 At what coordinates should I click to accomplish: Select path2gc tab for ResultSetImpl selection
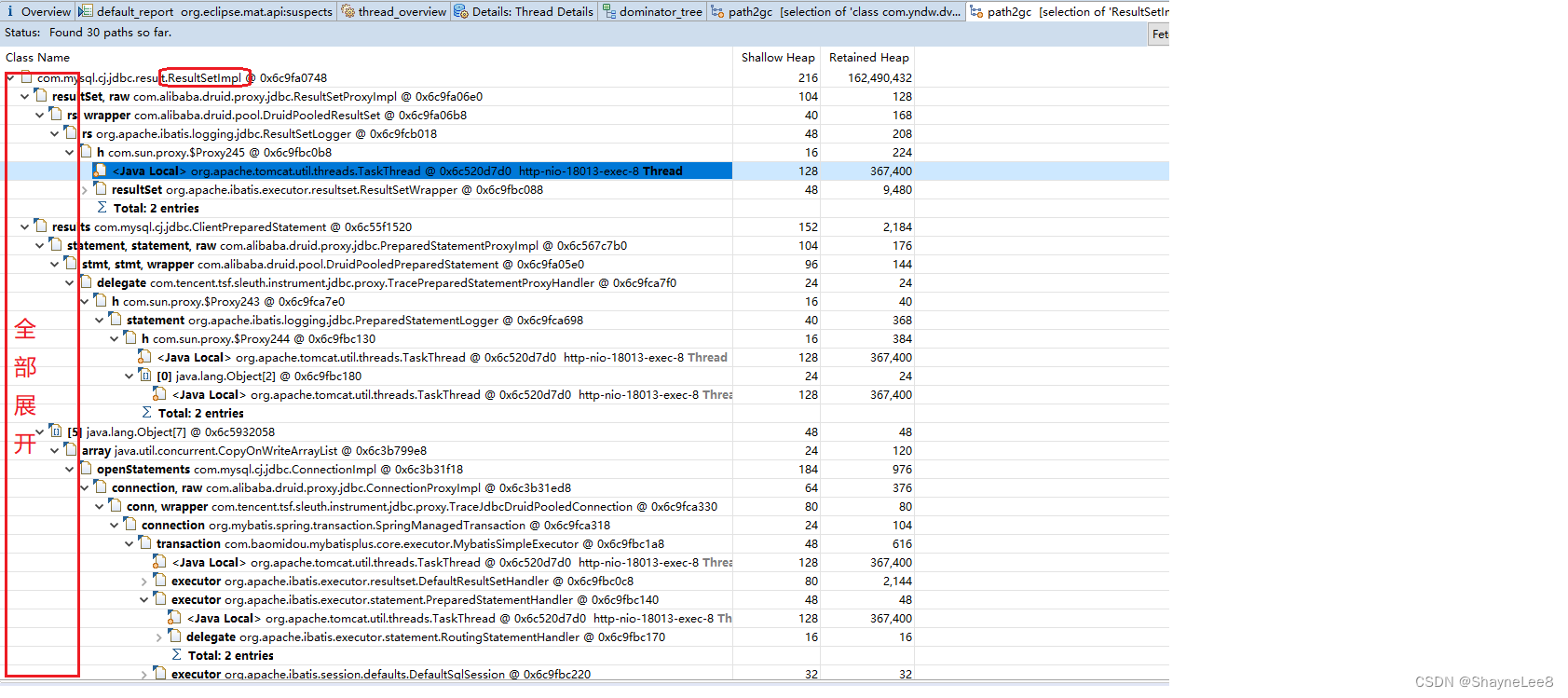1069,11
